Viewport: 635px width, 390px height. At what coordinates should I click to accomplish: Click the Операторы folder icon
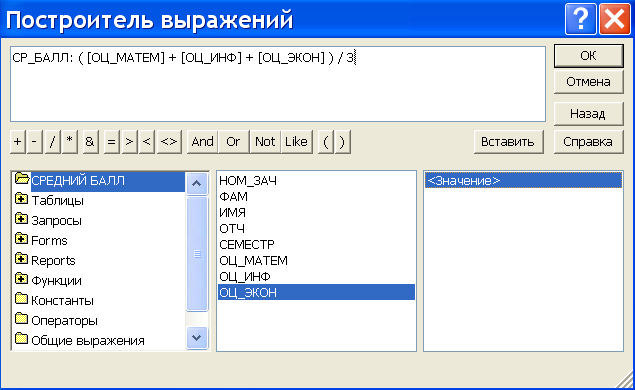(21, 319)
